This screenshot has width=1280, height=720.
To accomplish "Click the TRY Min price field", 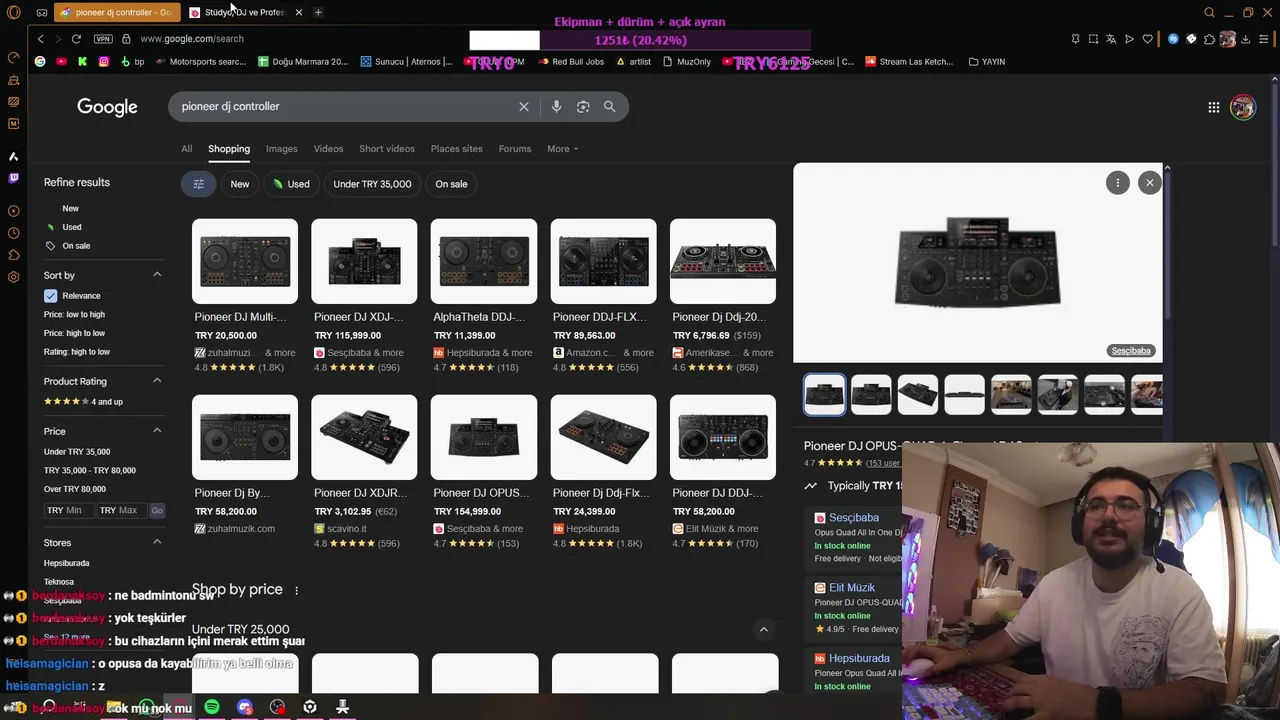I will pos(68,510).
